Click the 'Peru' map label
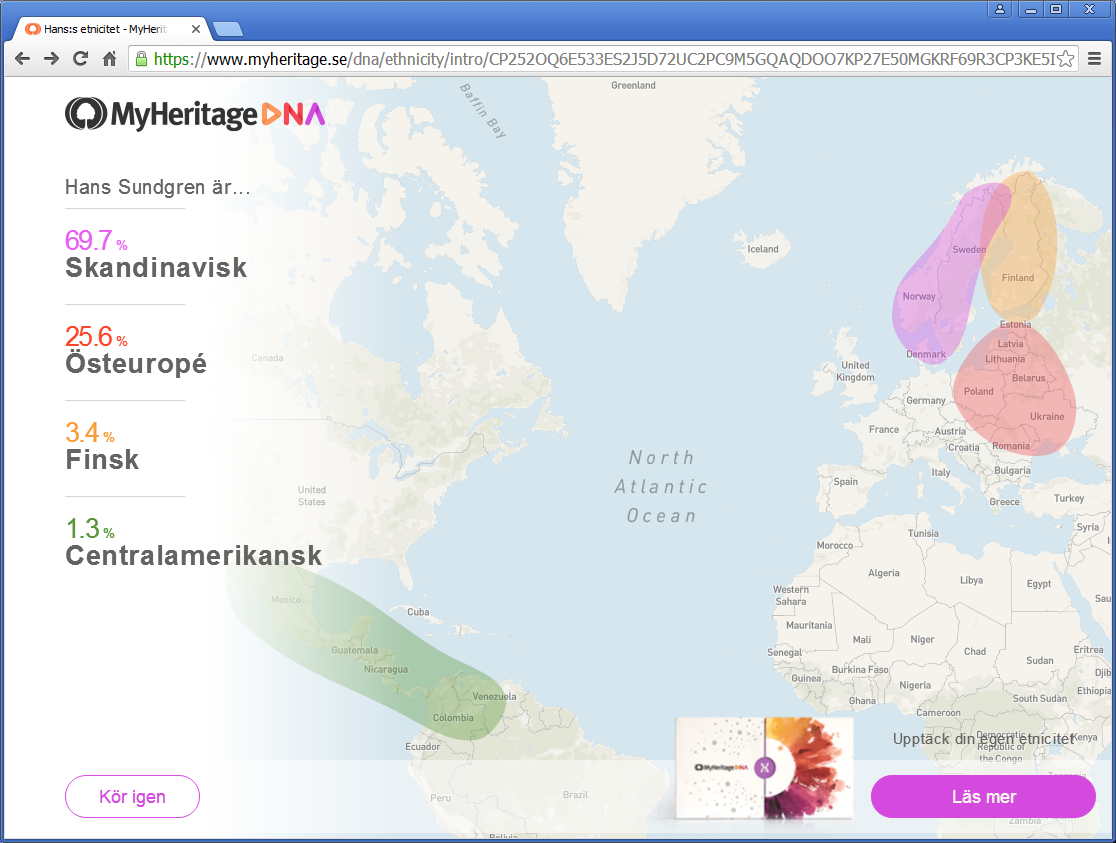The width and height of the screenshot is (1116, 843). pyautogui.click(x=441, y=798)
